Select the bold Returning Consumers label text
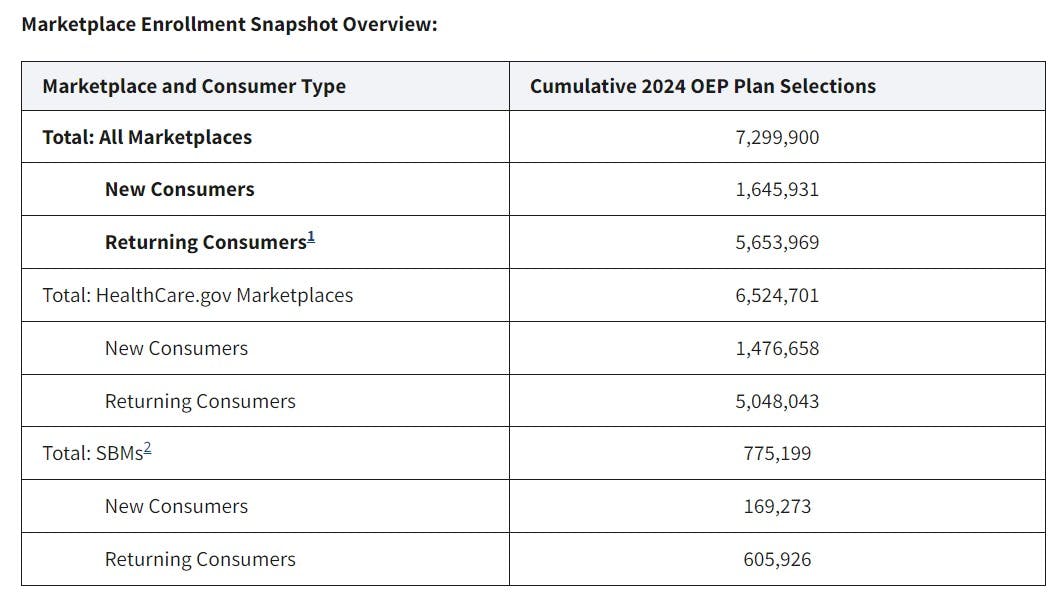The height and width of the screenshot is (598, 1052). click(x=204, y=243)
